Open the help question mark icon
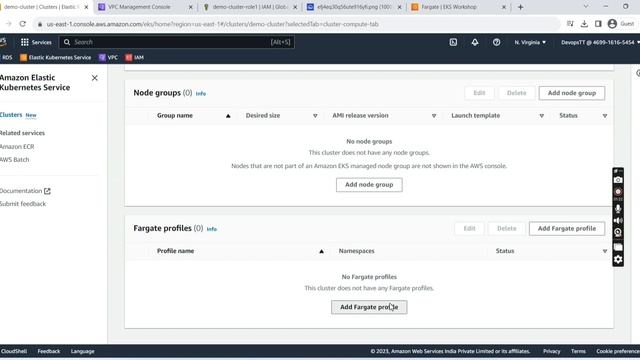Screen dimensions: 640x360 coord(496,42)
